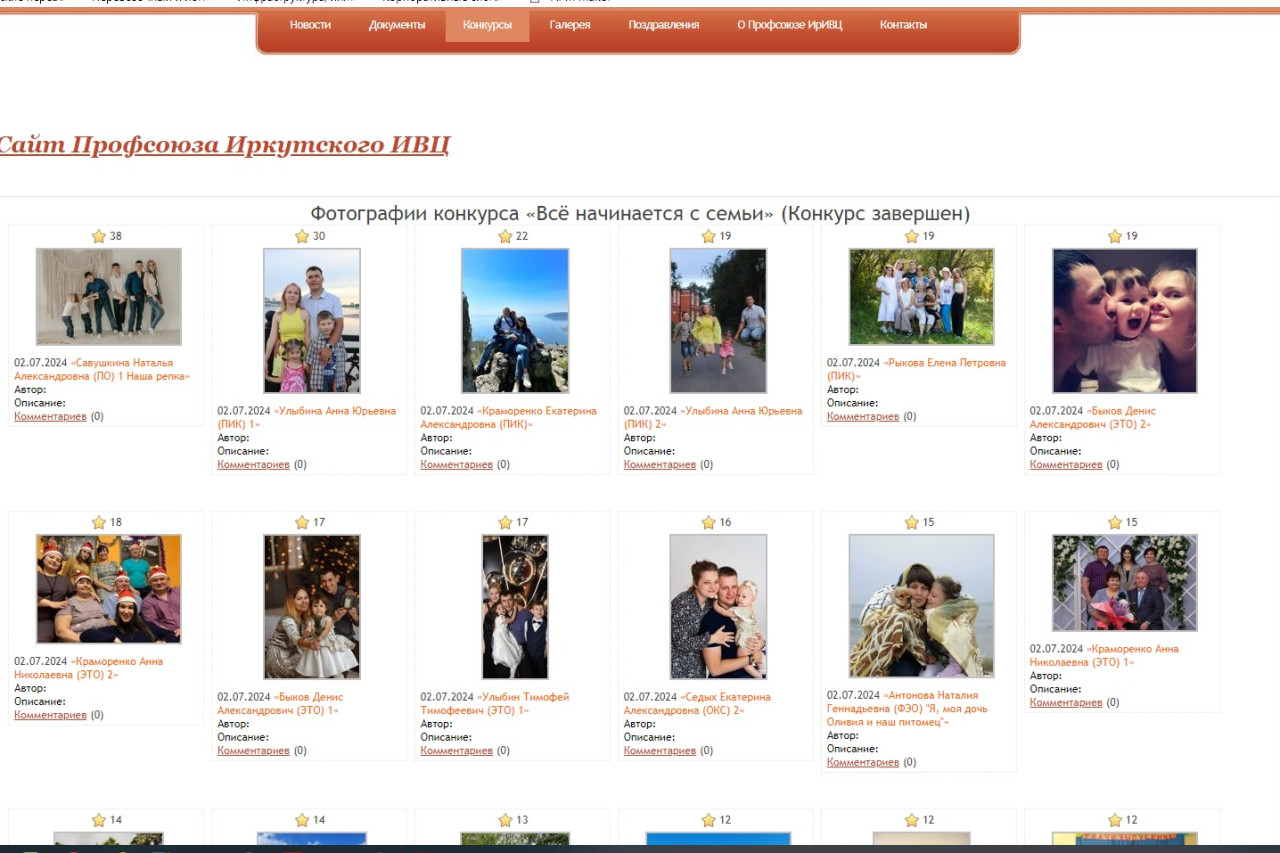The width and height of the screenshot is (1280, 853).
Task: Click star above Рыкова Елена Петровна photo
Action: [x=911, y=237]
